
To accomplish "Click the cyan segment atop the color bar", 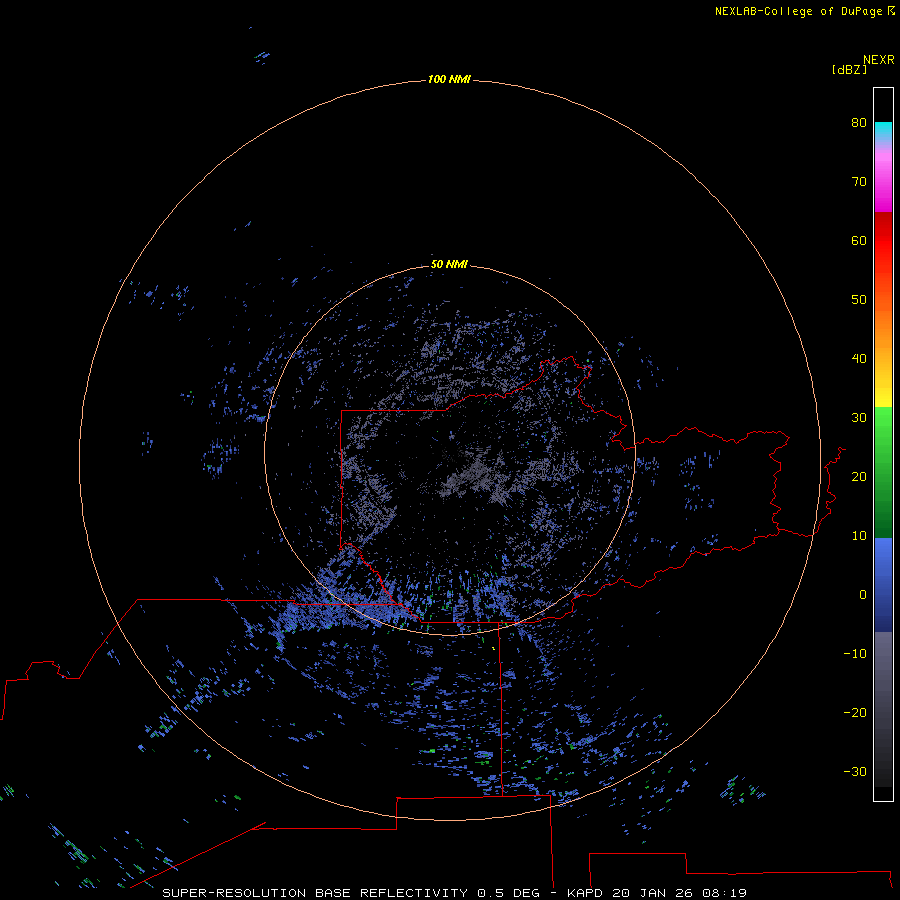I will click(x=883, y=131).
